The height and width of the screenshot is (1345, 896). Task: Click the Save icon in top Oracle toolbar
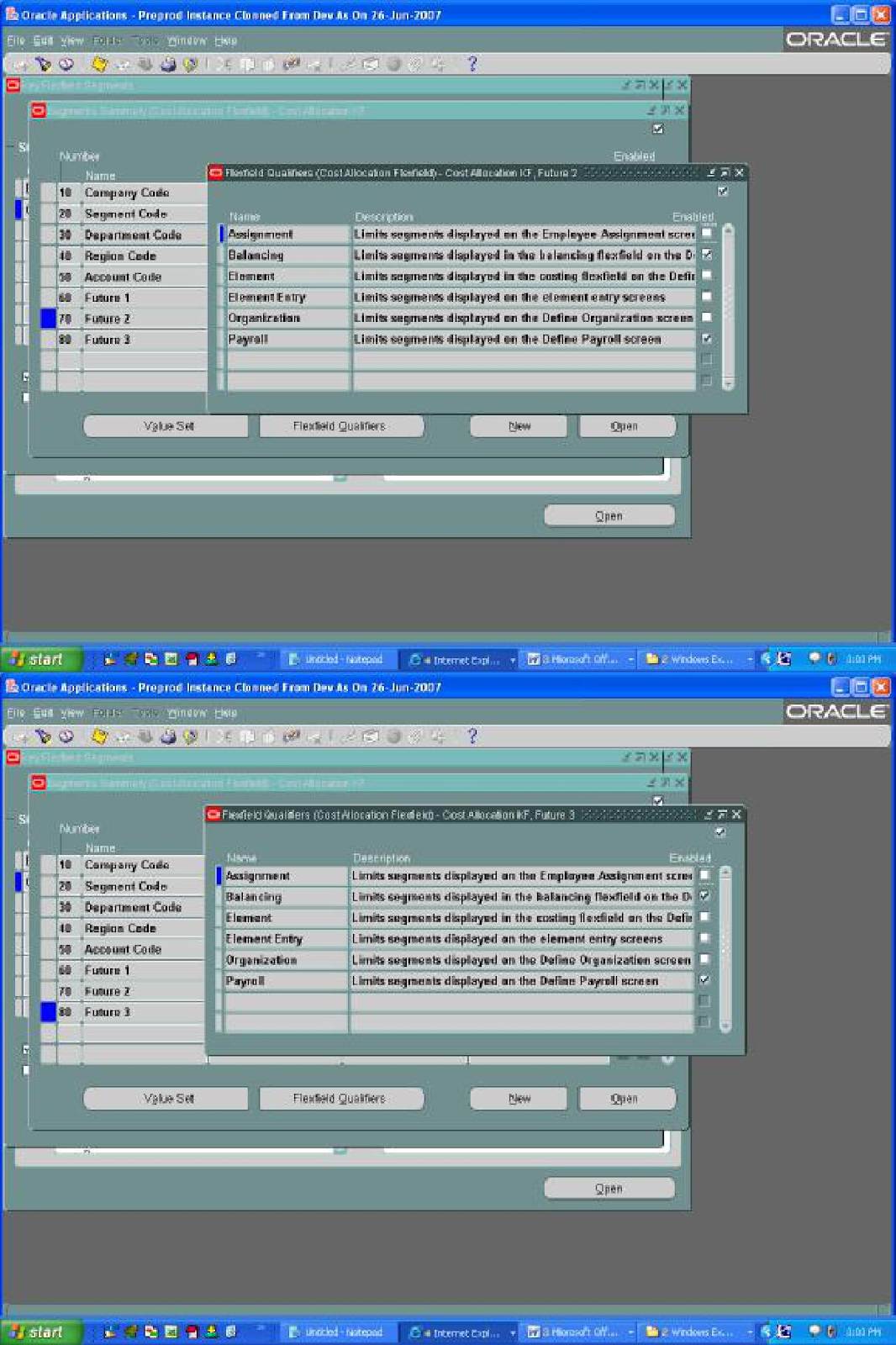coord(99,64)
